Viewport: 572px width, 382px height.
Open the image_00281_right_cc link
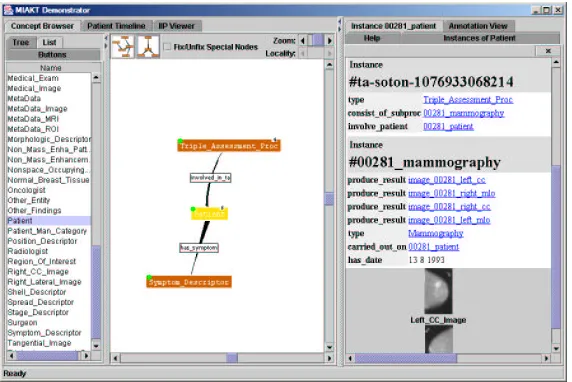[449, 207]
